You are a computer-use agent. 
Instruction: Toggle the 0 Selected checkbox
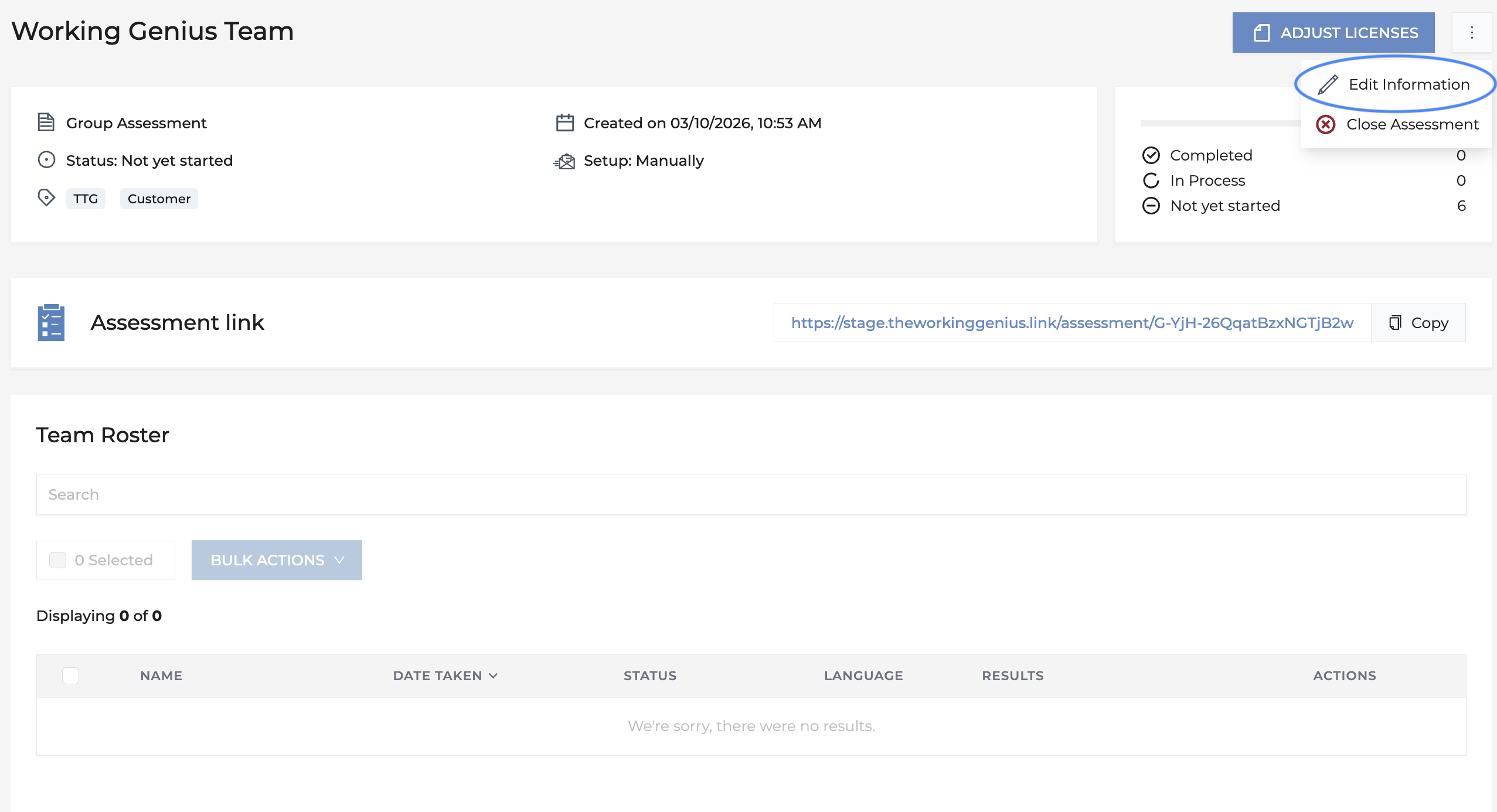pyautogui.click(x=58, y=560)
